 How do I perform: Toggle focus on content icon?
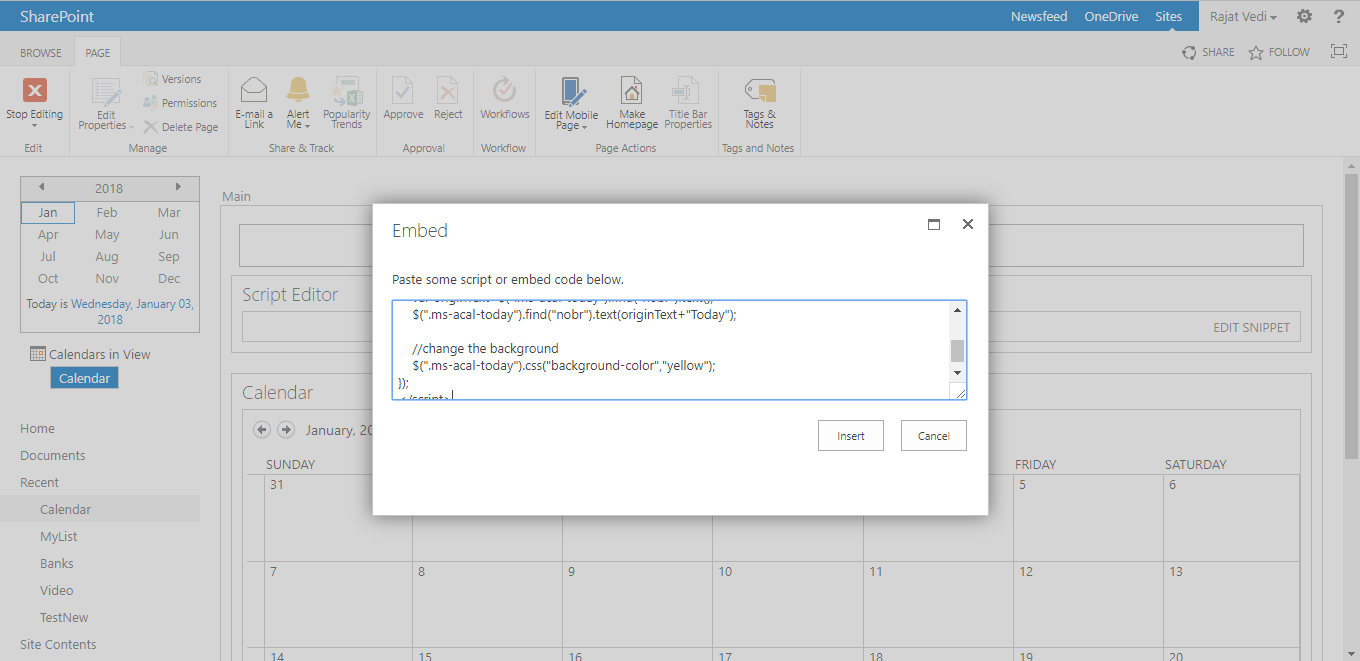coord(1339,52)
